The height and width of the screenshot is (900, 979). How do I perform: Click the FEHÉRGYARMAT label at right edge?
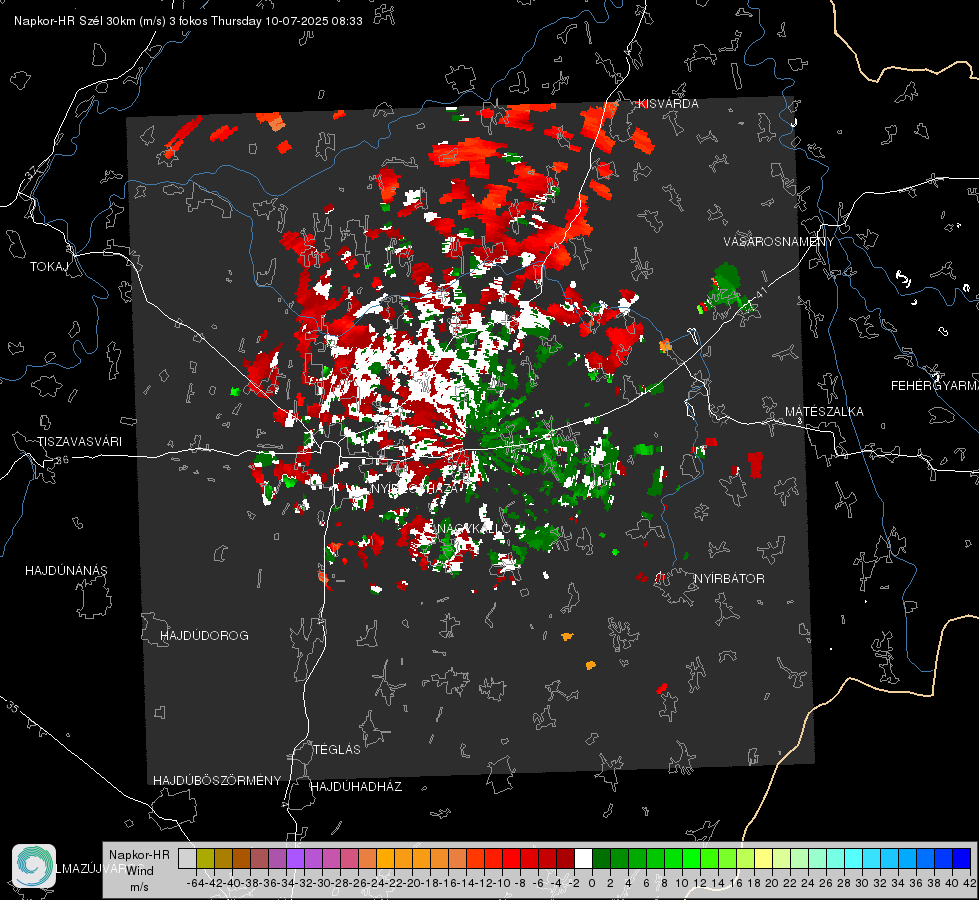[934, 386]
